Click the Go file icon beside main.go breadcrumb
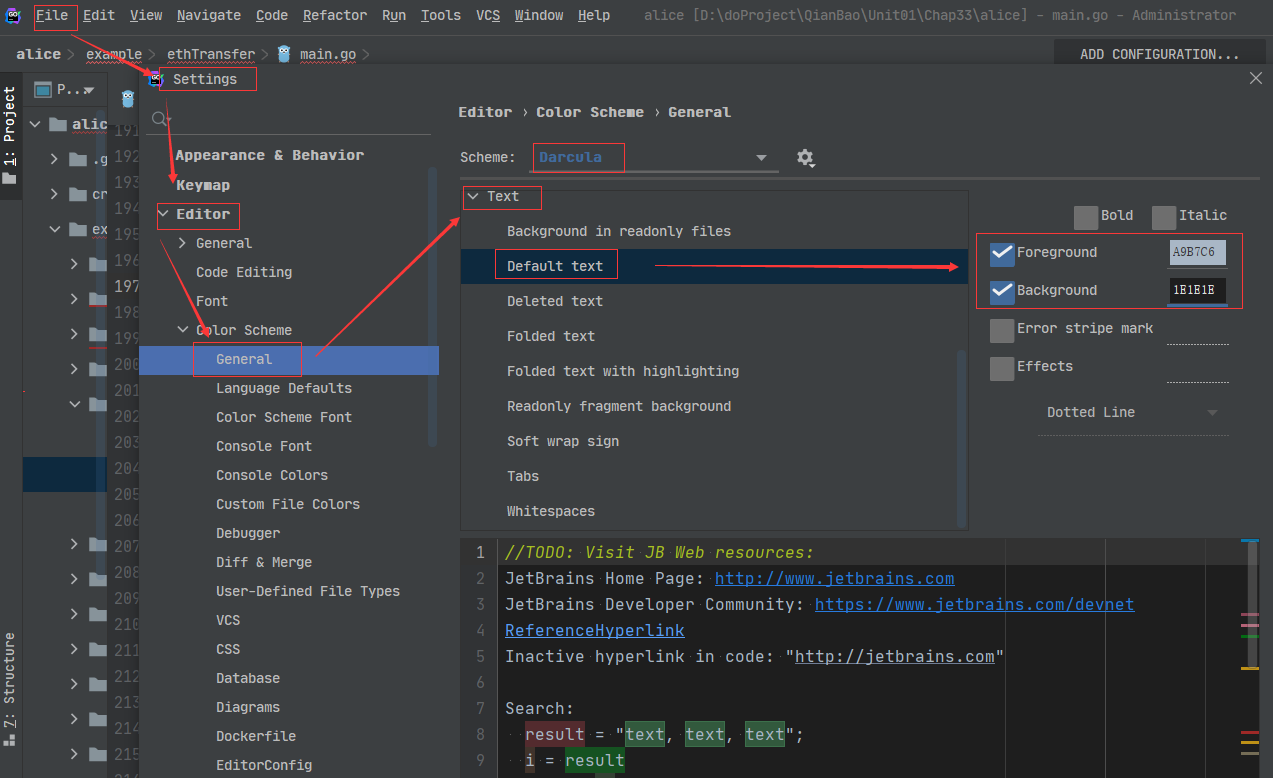Screen dimensions: 1273x778 click(x=285, y=54)
